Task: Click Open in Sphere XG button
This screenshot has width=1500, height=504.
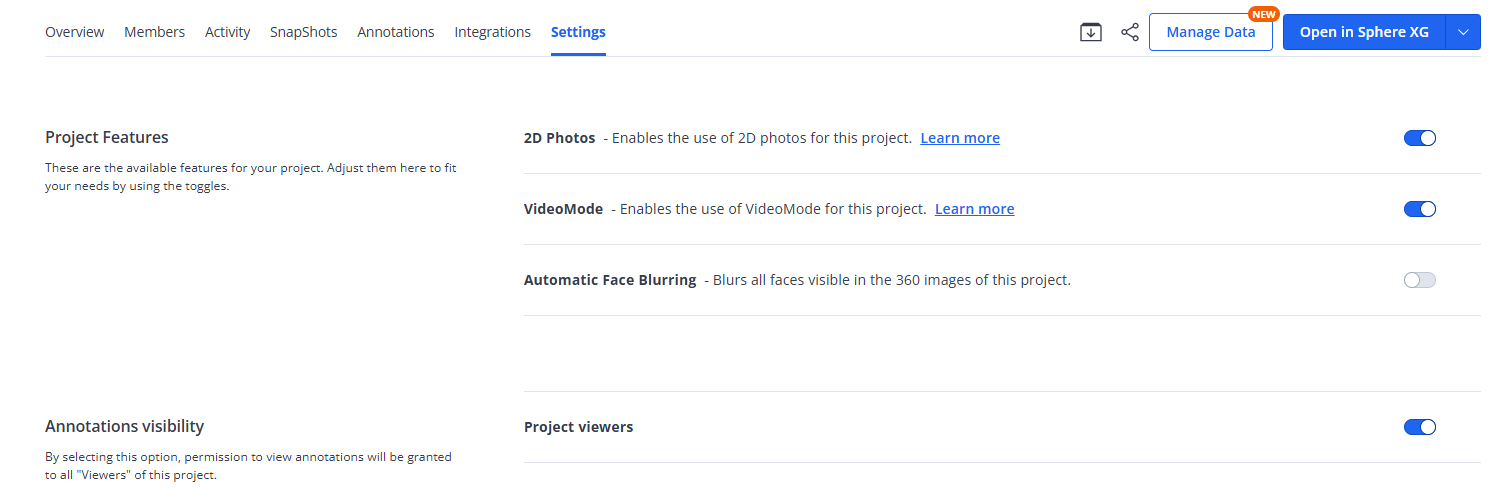Action: pos(1364,32)
